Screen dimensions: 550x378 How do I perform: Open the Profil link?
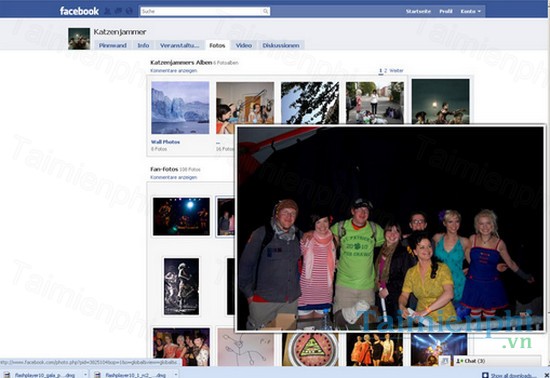point(446,11)
